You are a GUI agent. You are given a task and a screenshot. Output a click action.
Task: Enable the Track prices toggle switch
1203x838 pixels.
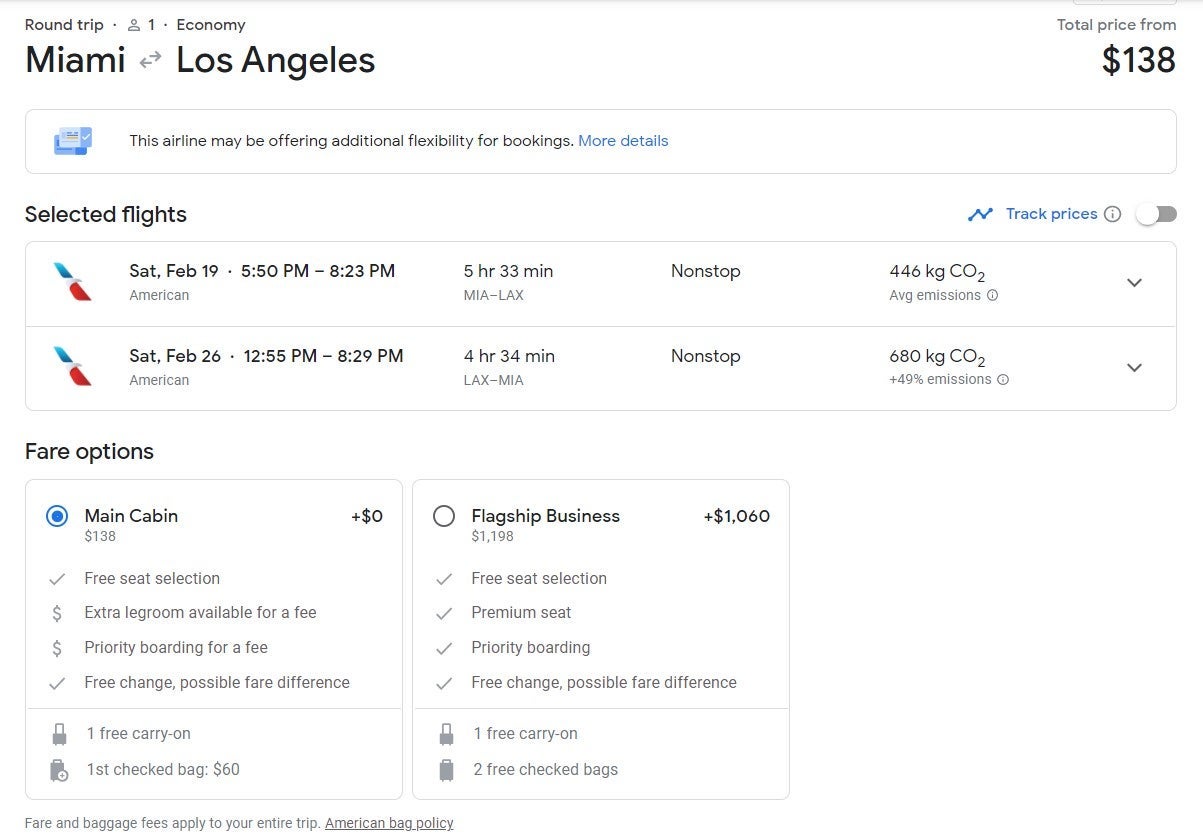pyautogui.click(x=1156, y=214)
